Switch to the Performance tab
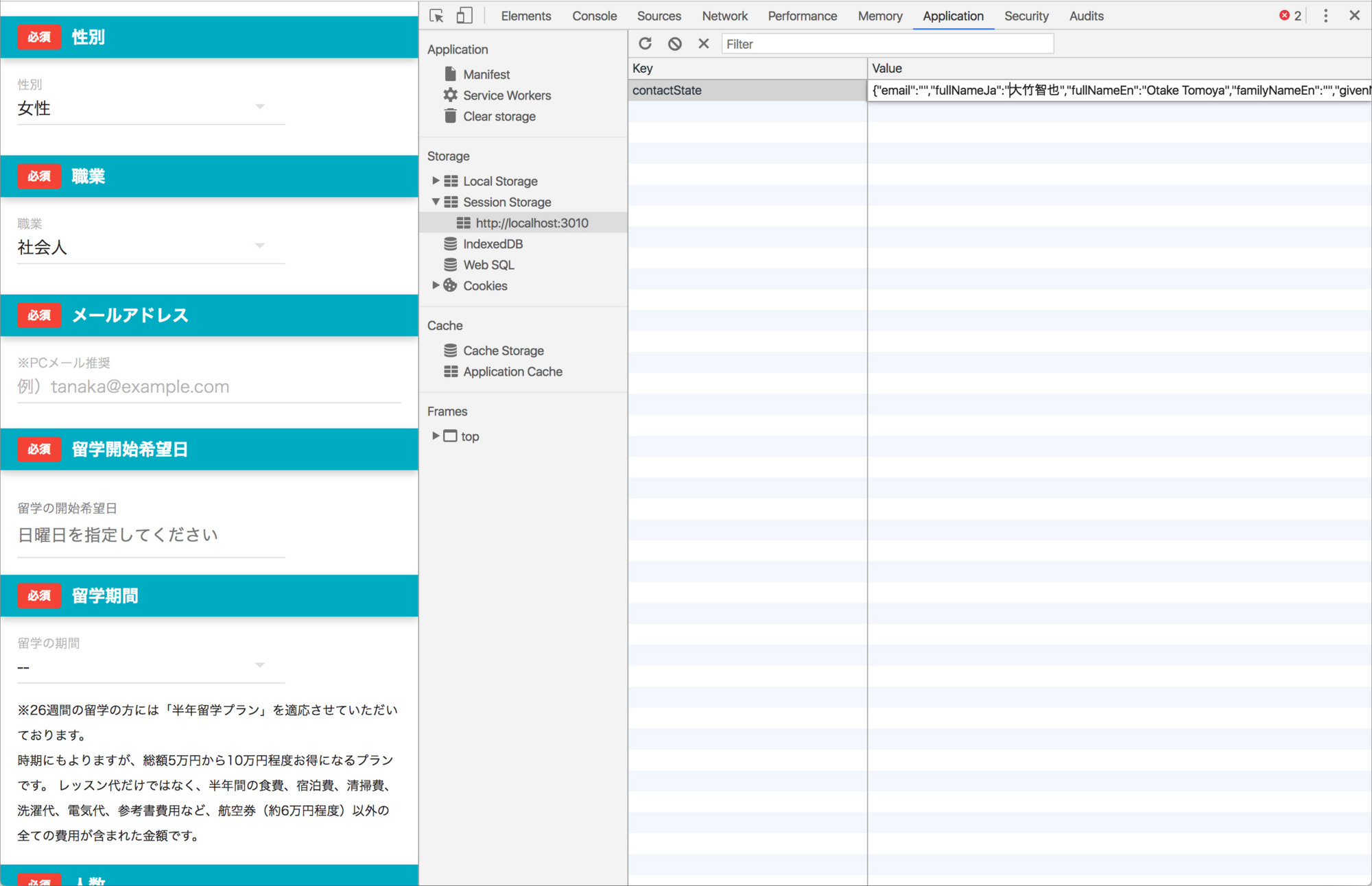 (802, 16)
